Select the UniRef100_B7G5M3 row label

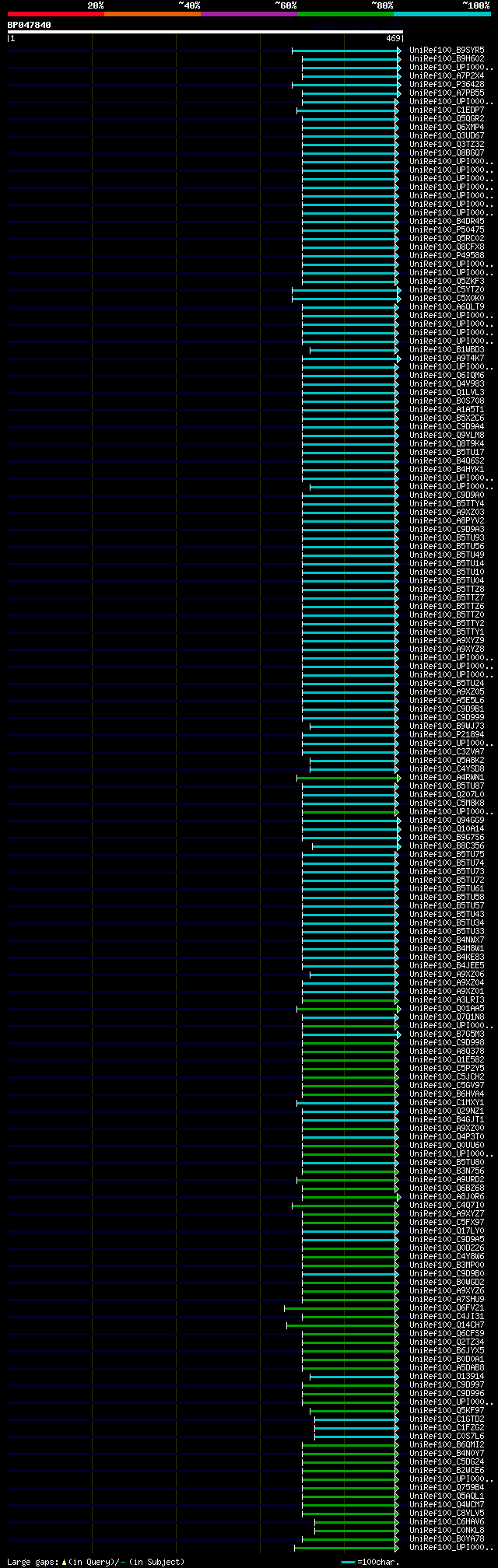[447, 1034]
